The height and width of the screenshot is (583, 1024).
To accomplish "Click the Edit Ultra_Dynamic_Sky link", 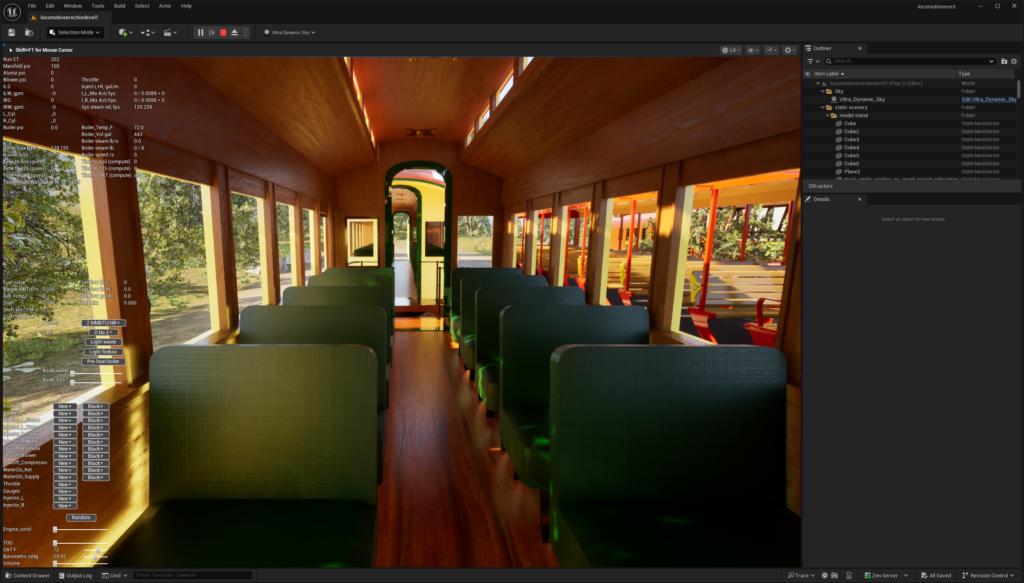I will (988, 99).
